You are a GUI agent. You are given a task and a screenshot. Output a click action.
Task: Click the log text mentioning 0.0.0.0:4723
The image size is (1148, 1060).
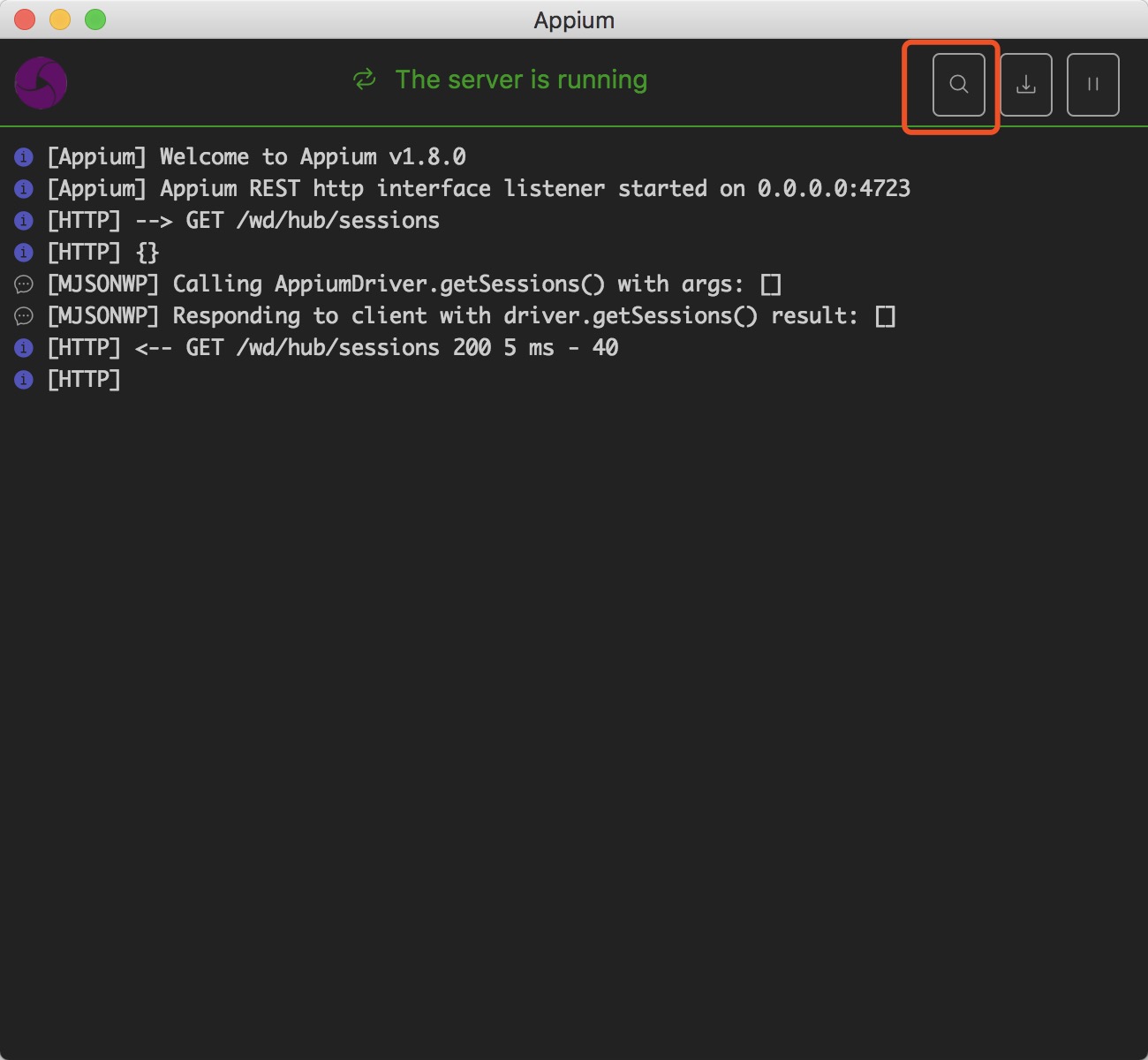(833, 189)
